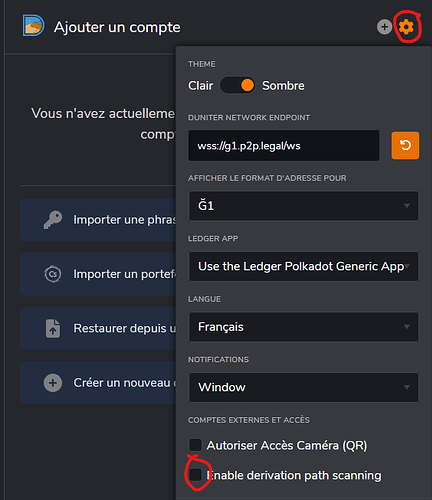Screen dimensions: 432x500
Task: Open the Notifications dropdown set to Window
Action: (x=303, y=387)
